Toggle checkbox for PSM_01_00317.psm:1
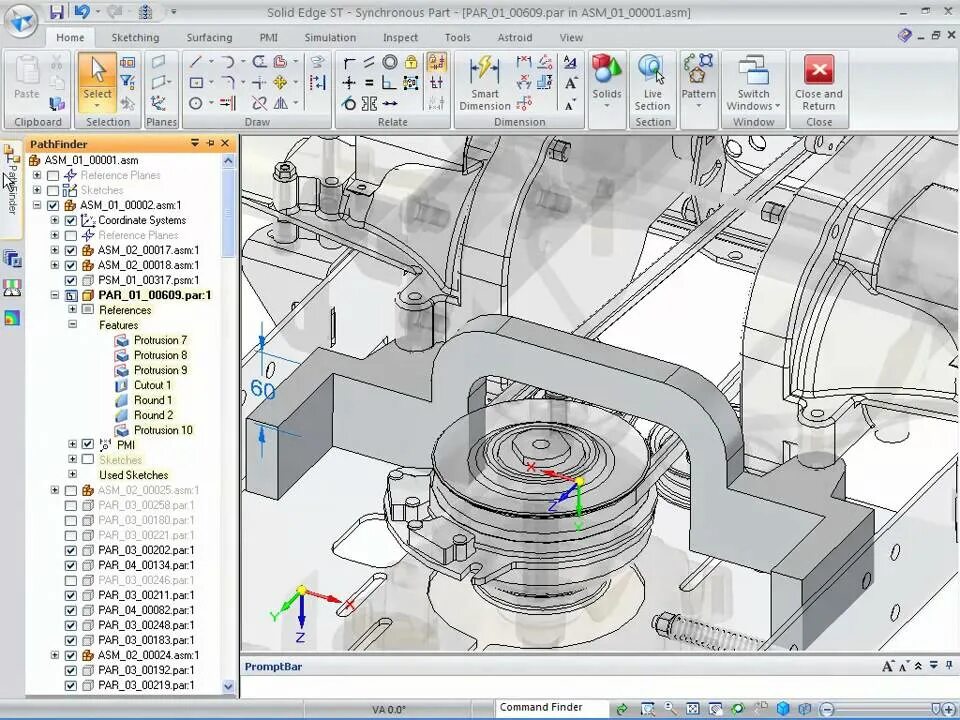960x720 pixels. pos(70,280)
